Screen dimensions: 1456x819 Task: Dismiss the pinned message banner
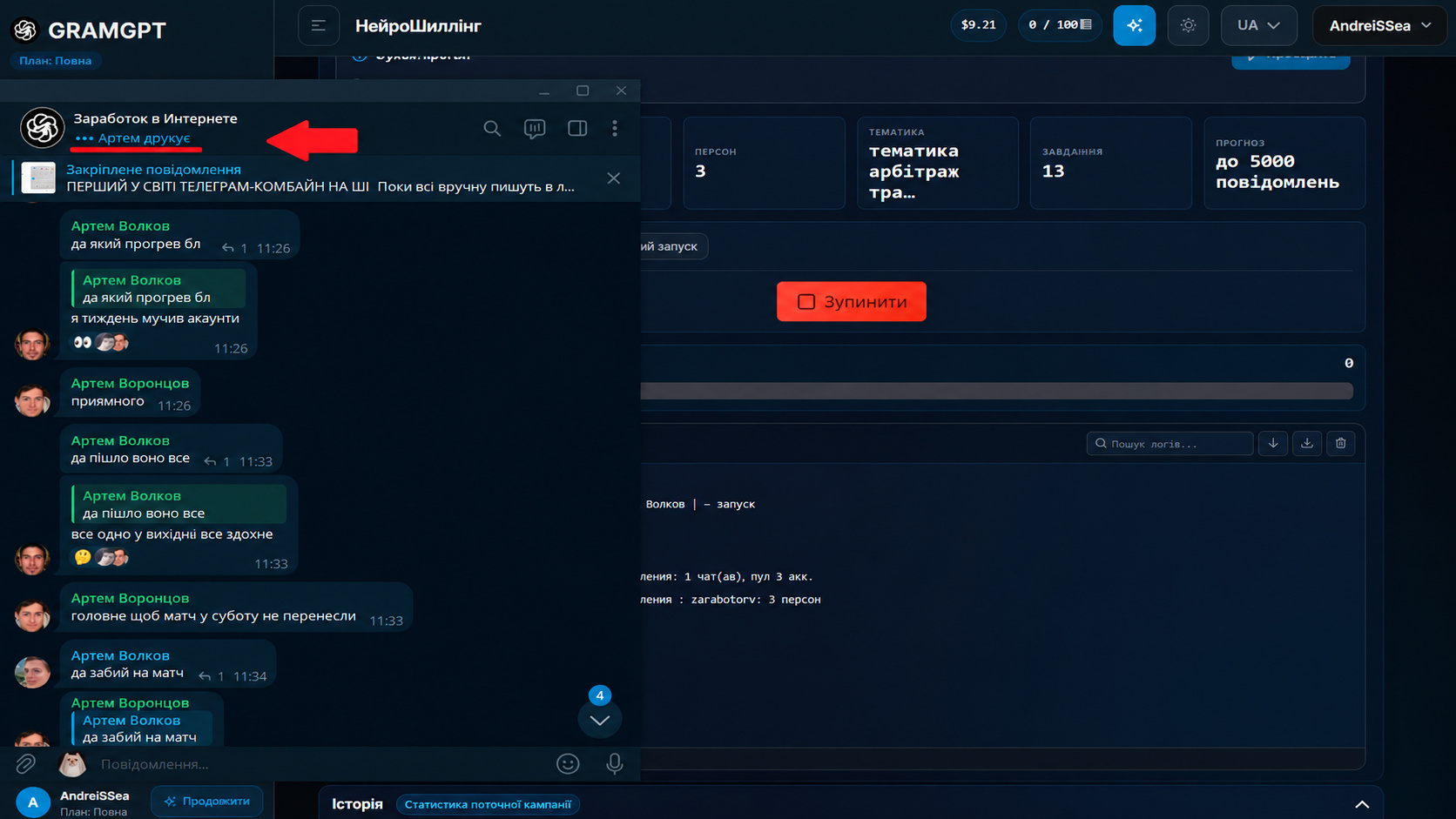(614, 178)
